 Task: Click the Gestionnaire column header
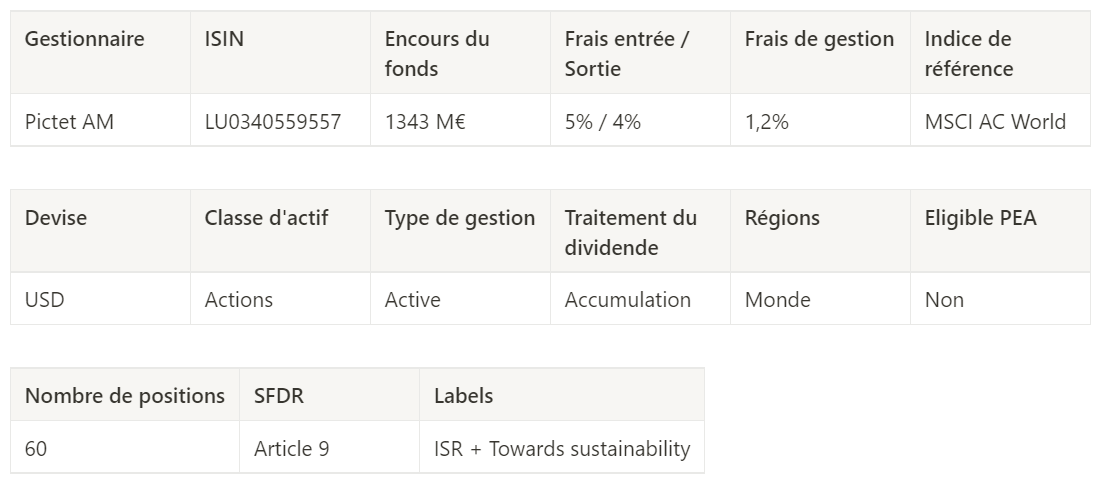point(85,40)
